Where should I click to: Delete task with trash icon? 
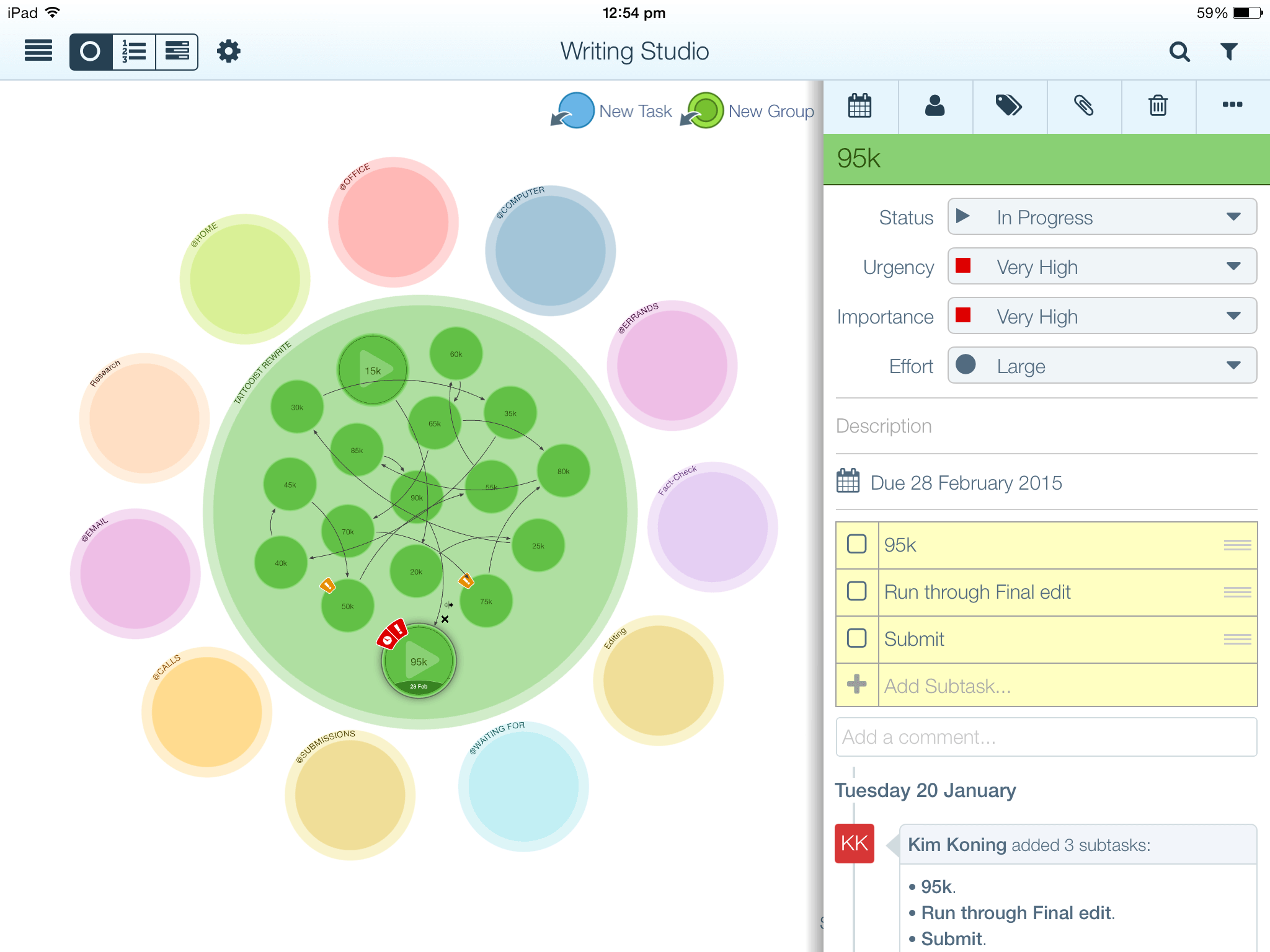[x=1158, y=106]
